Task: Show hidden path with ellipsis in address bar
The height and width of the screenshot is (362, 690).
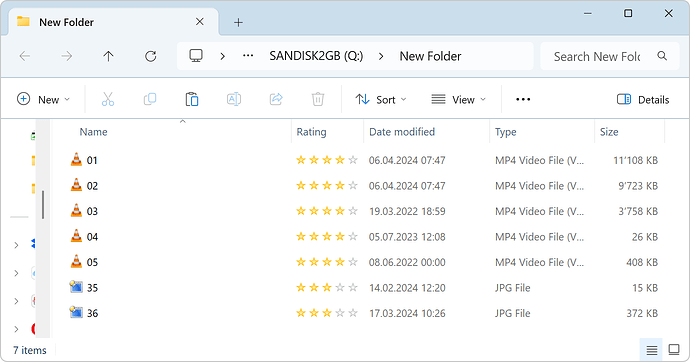Action: 248,56
